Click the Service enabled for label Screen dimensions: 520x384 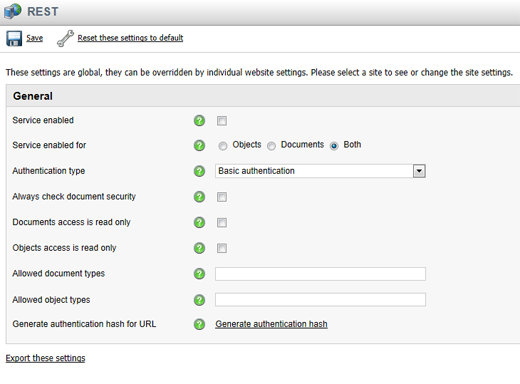click(x=49, y=145)
